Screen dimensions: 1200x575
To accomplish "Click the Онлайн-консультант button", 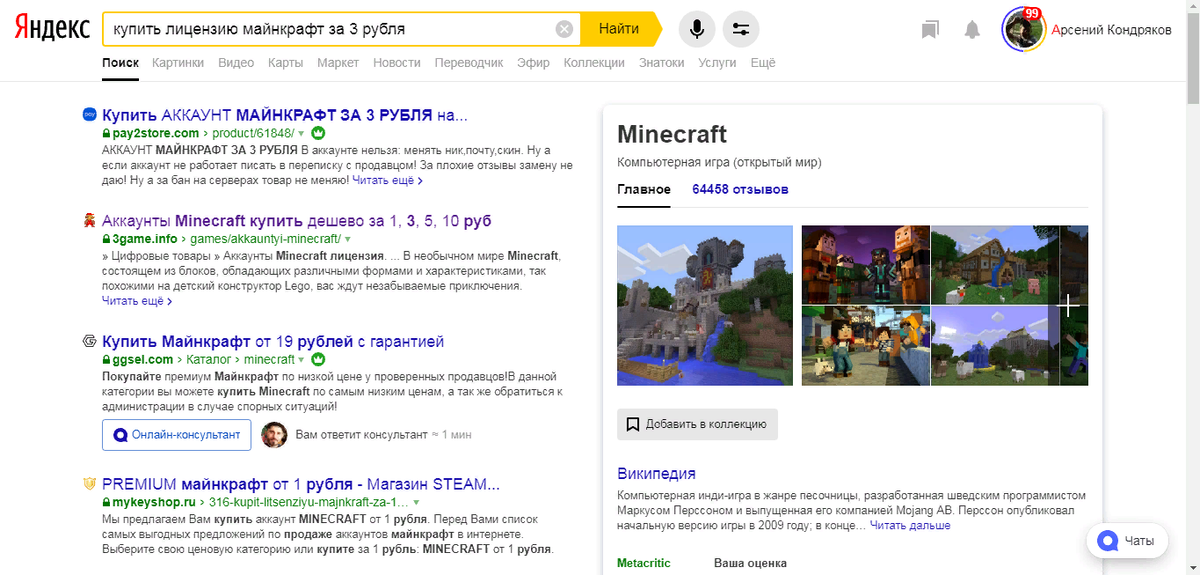I will point(177,435).
